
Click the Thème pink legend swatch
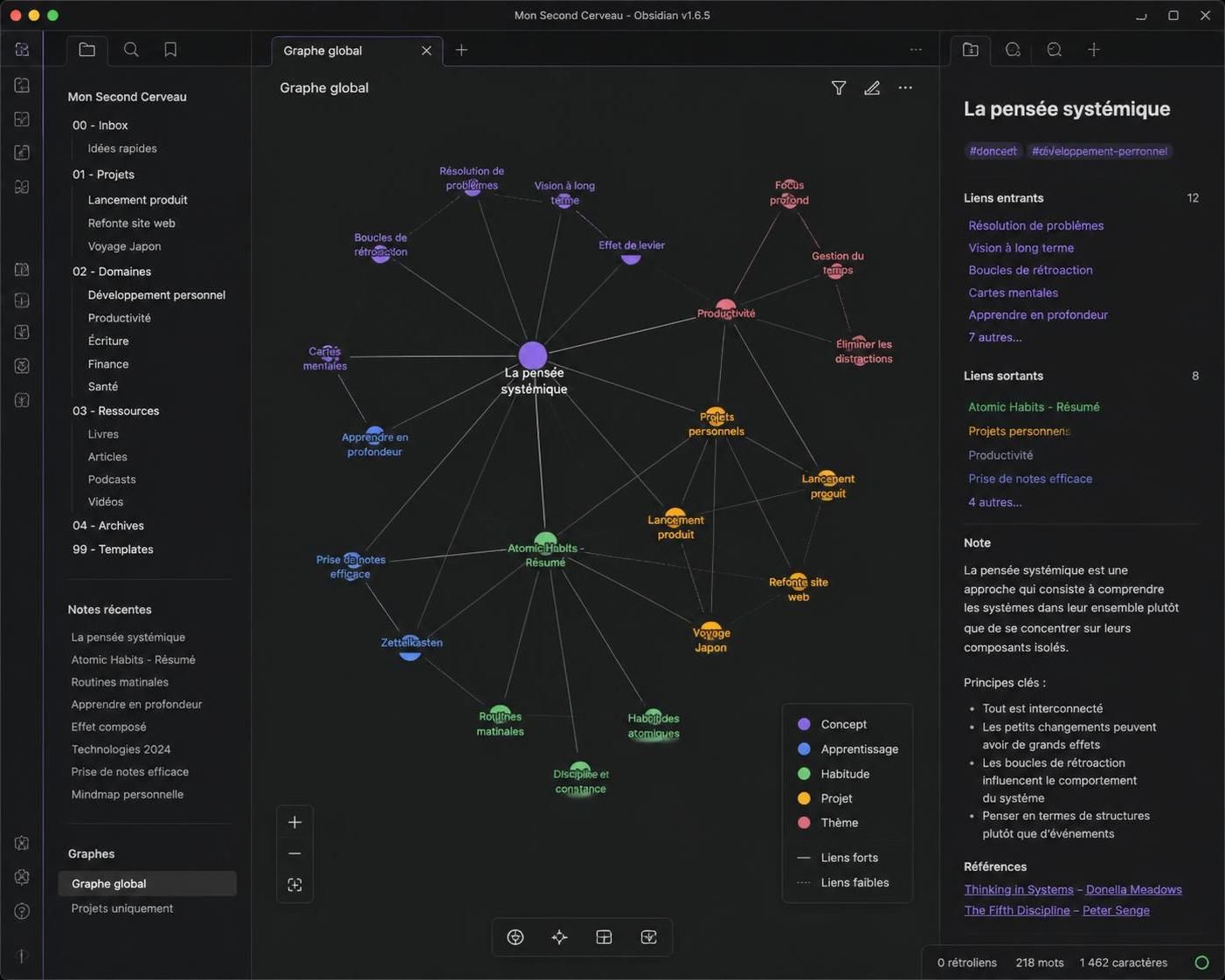(x=804, y=823)
